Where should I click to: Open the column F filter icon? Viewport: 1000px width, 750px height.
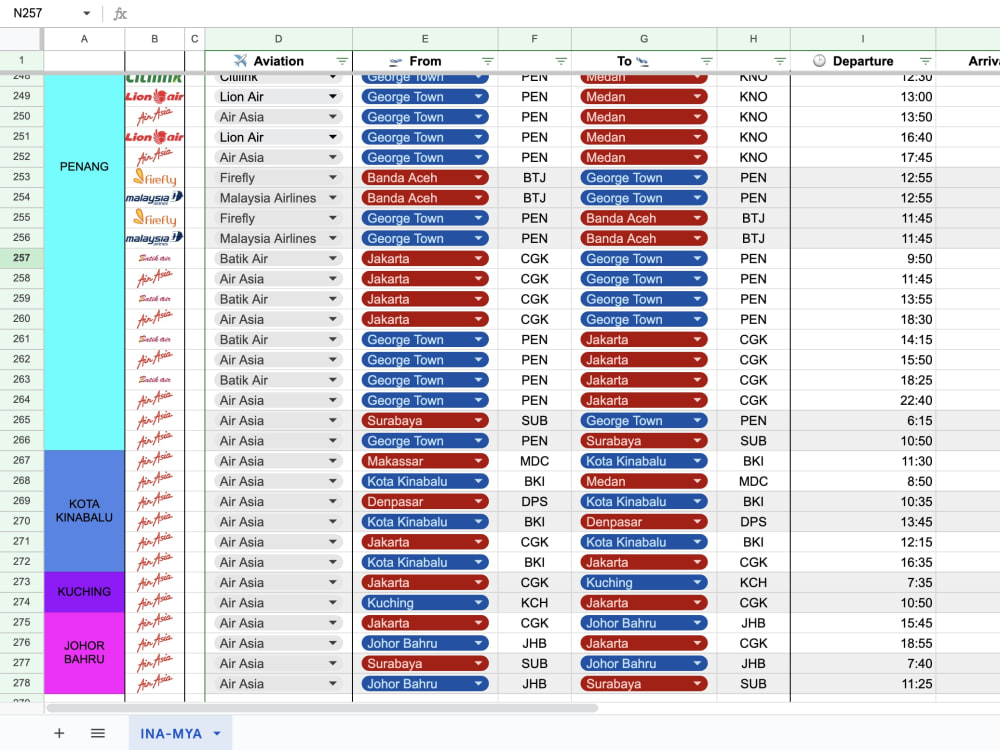click(561, 61)
